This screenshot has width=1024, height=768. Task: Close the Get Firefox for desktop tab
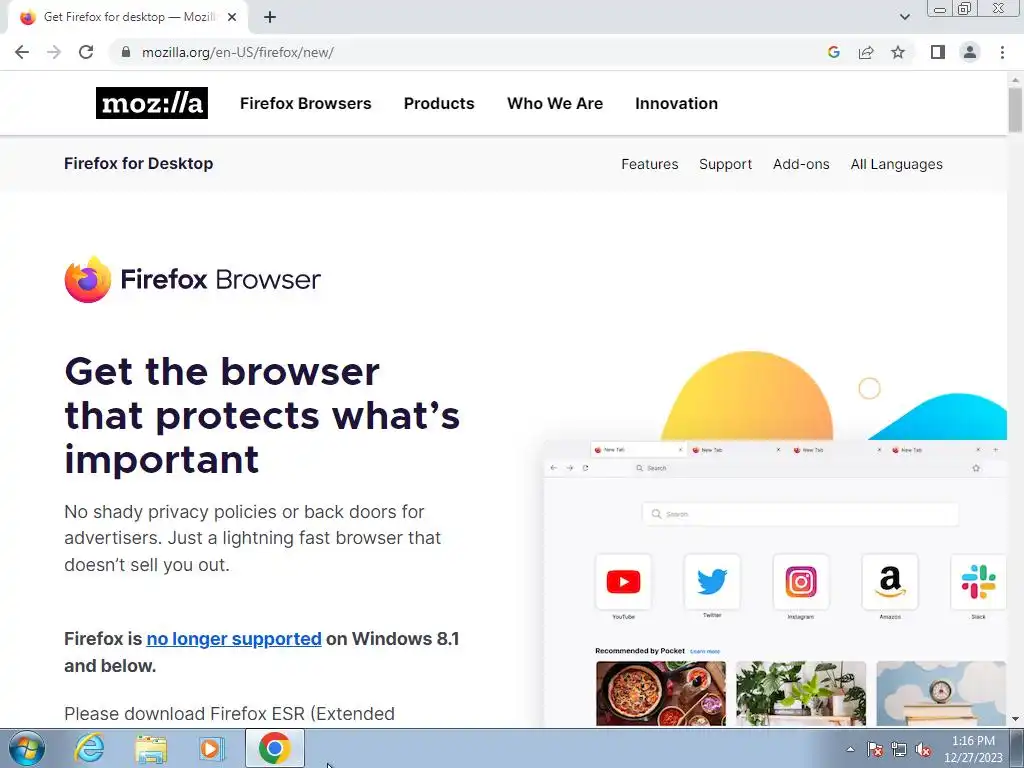(232, 18)
